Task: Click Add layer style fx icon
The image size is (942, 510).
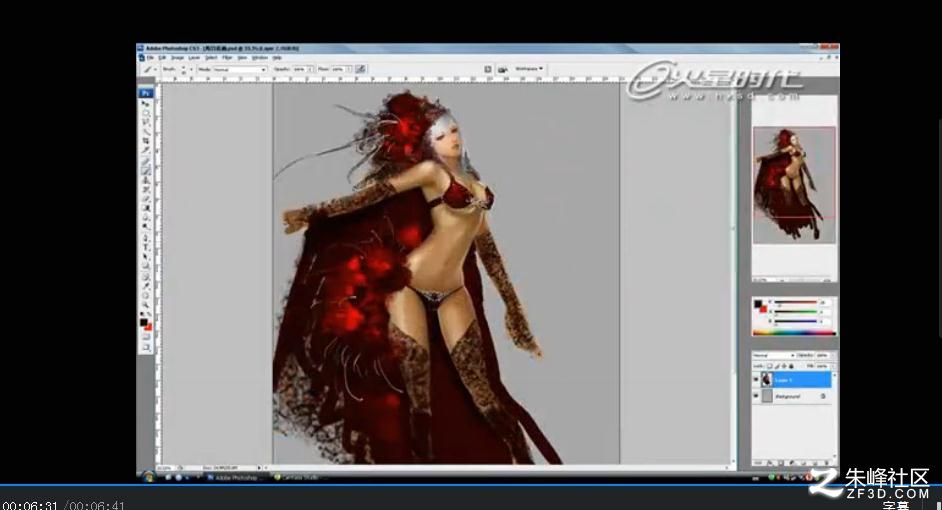Action: tap(770, 463)
